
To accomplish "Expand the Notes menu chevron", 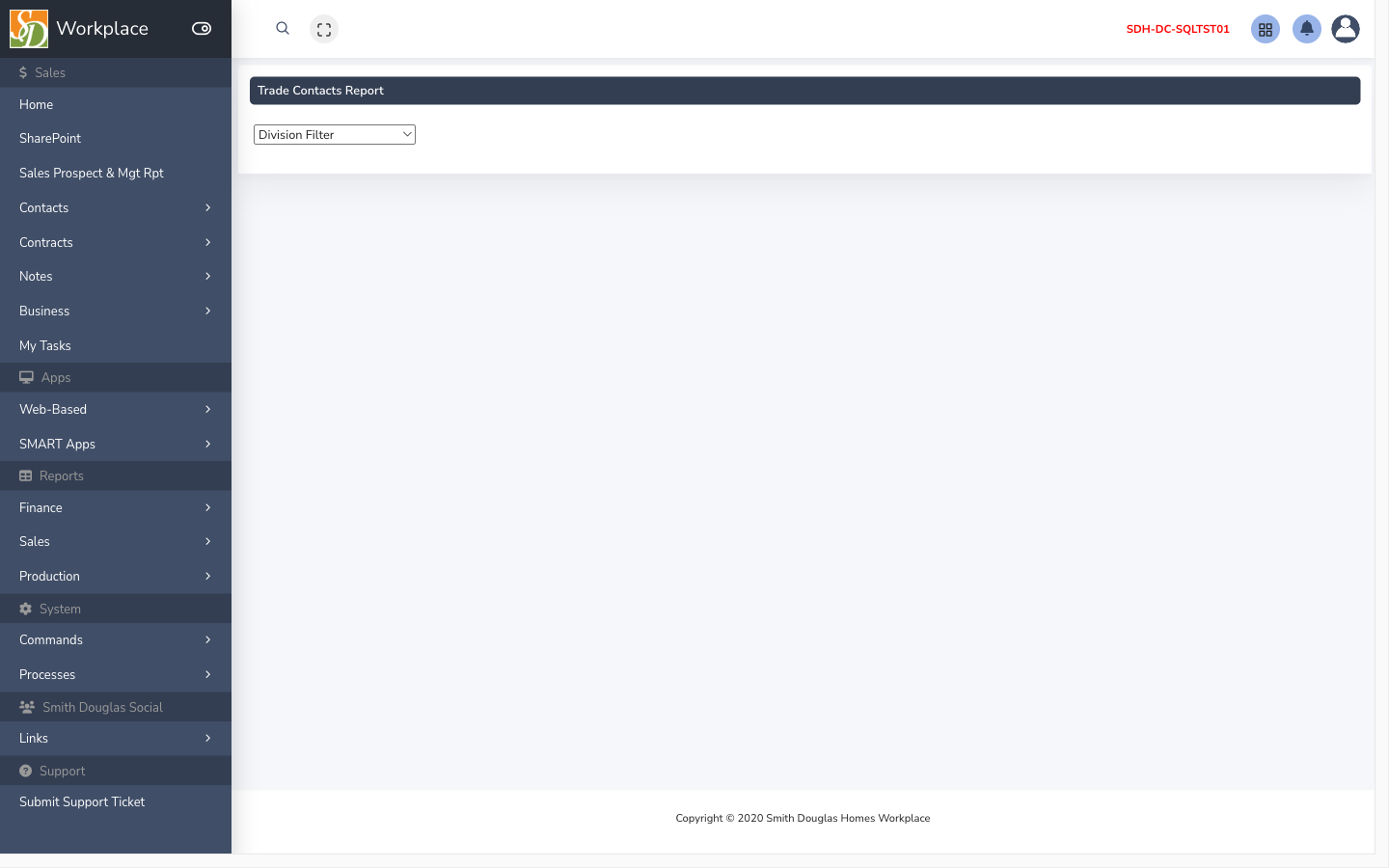I will pyautogui.click(x=207, y=277).
